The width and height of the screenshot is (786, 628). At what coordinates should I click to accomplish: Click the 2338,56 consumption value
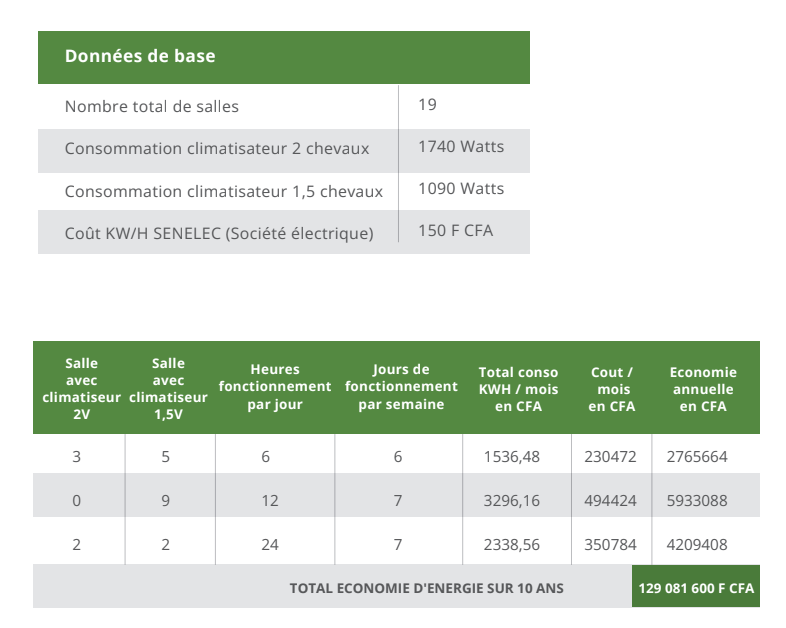click(x=511, y=545)
